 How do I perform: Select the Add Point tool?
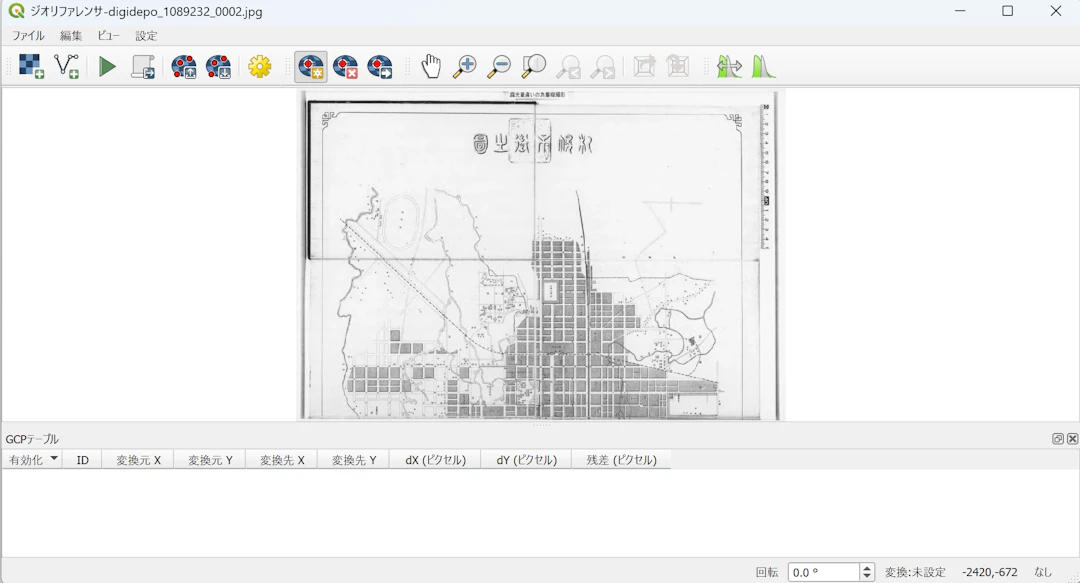311,66
